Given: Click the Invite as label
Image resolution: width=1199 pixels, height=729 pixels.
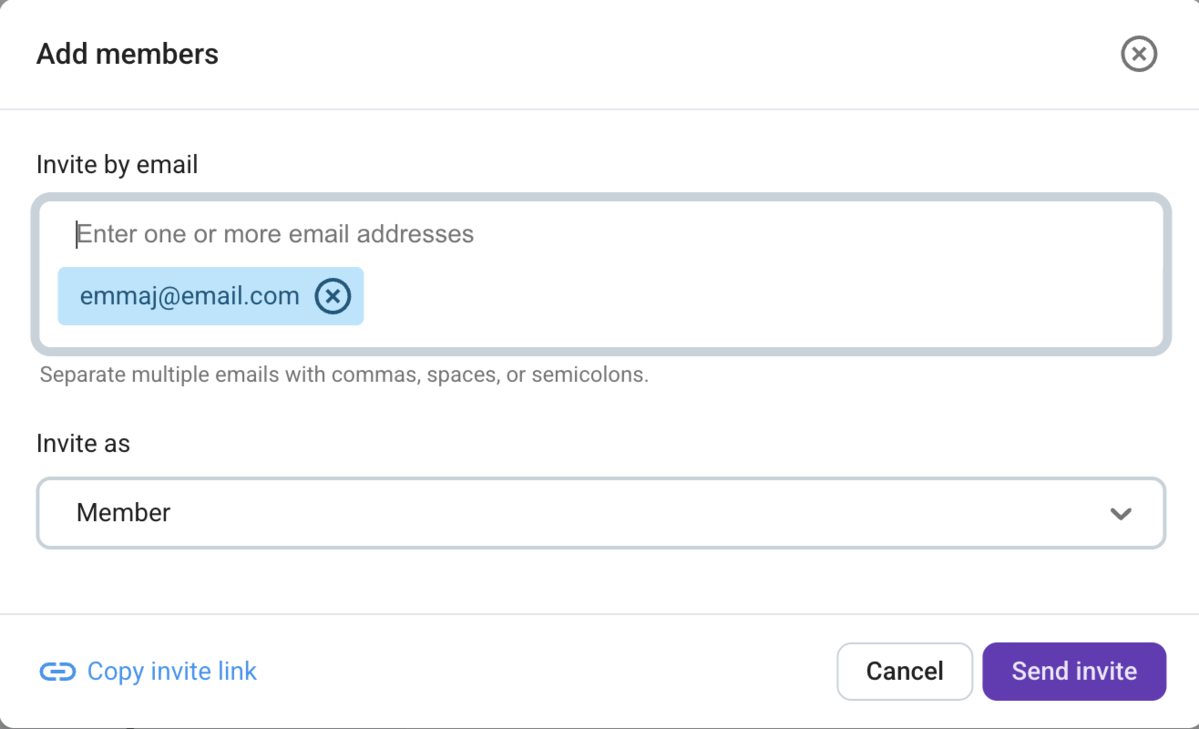Looking at the screenshot, I should (x=83, y=443).
